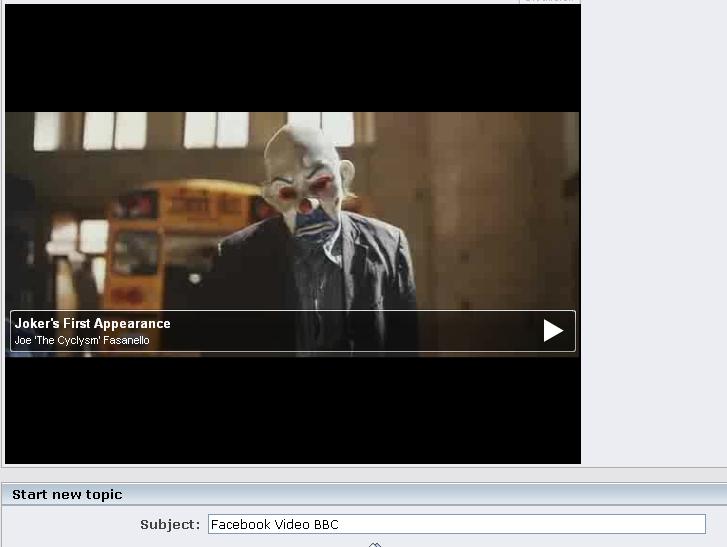Viewport: 727px width, 547px height.
Task: Play the Joker's First Appearance video
Action: (553, 331)
